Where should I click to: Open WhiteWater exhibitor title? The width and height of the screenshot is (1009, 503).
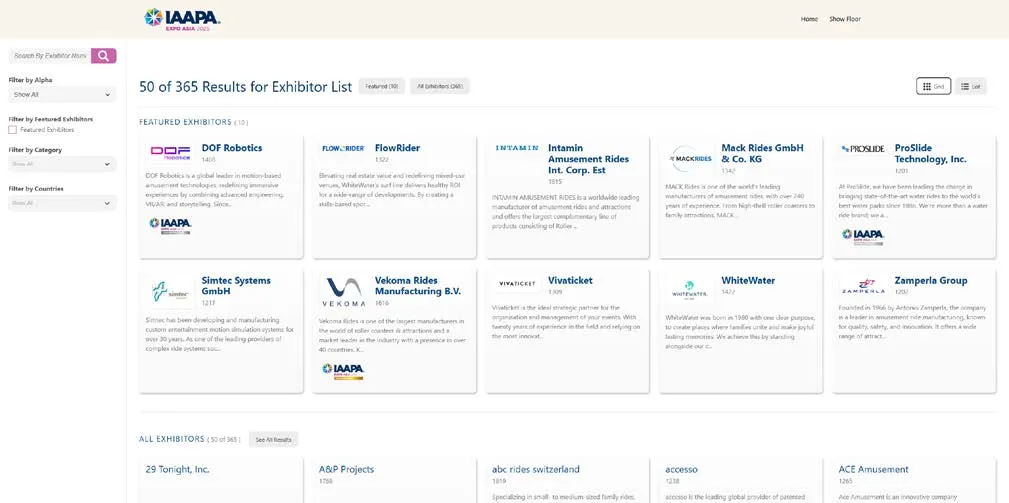[x=748, y=280]
